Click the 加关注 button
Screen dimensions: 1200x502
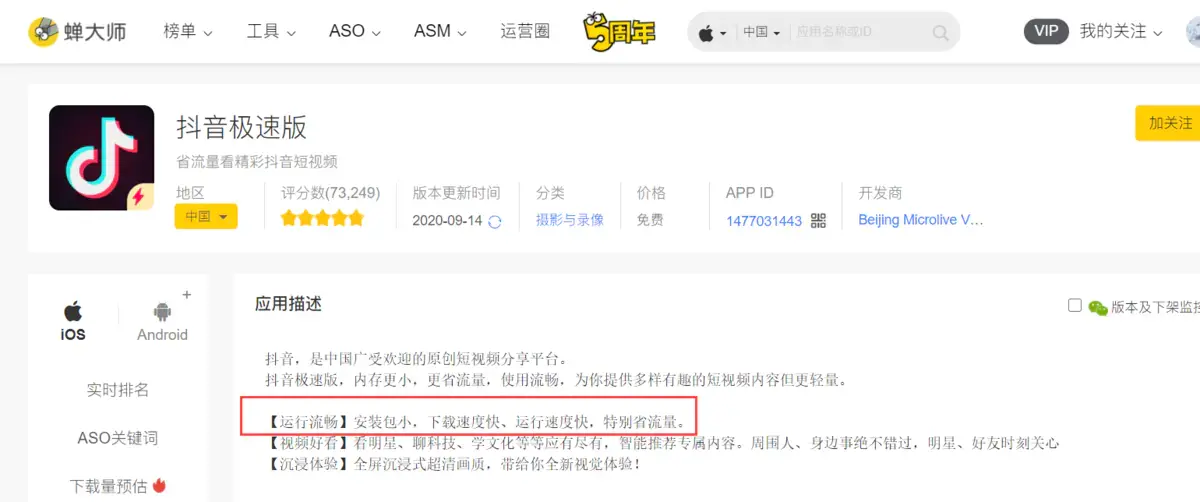click(1168, 123)
